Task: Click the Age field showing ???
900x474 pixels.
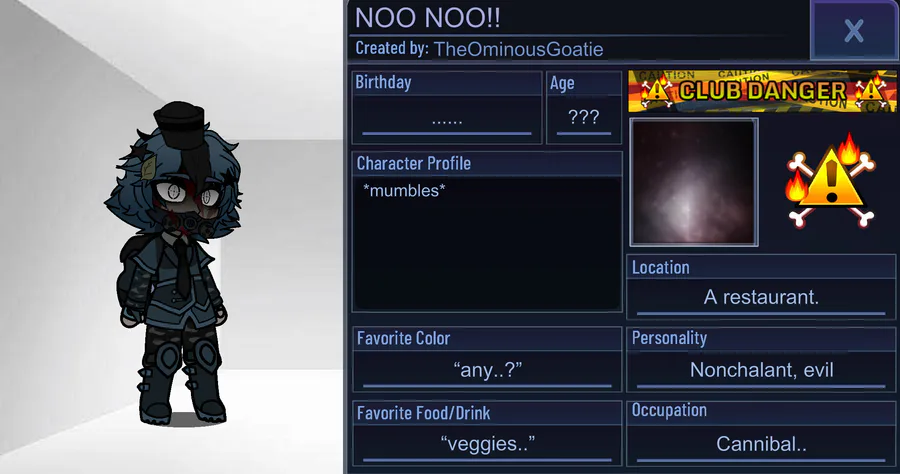Action: pos(584,118)
